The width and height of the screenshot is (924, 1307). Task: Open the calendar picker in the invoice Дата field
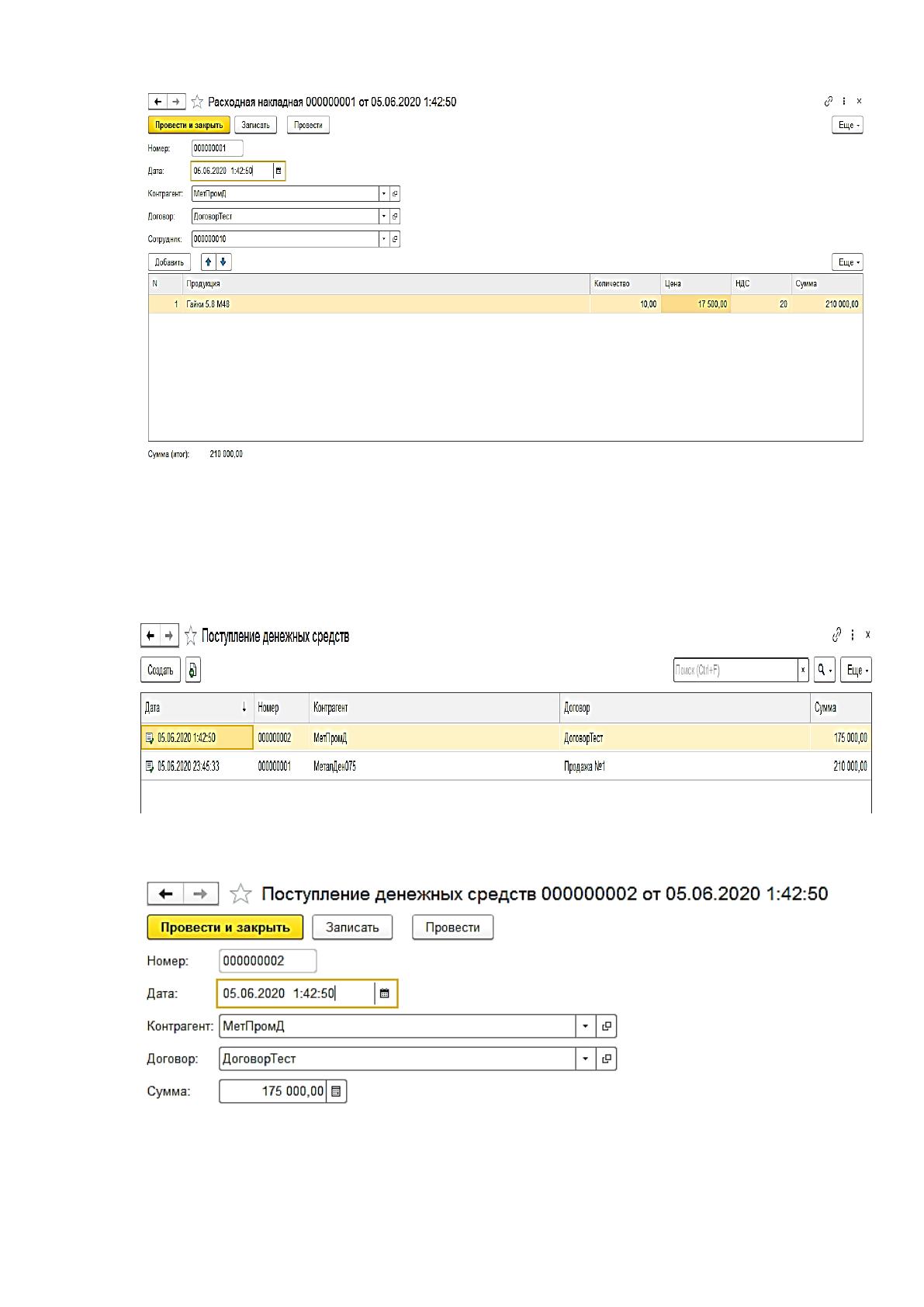279,171
